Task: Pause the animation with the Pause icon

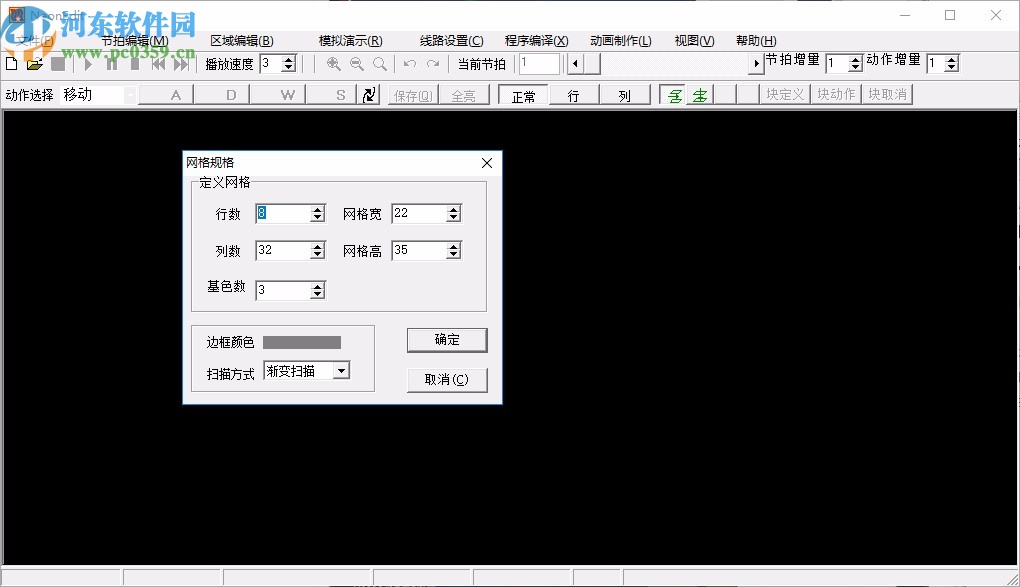Action: point(111,63)
